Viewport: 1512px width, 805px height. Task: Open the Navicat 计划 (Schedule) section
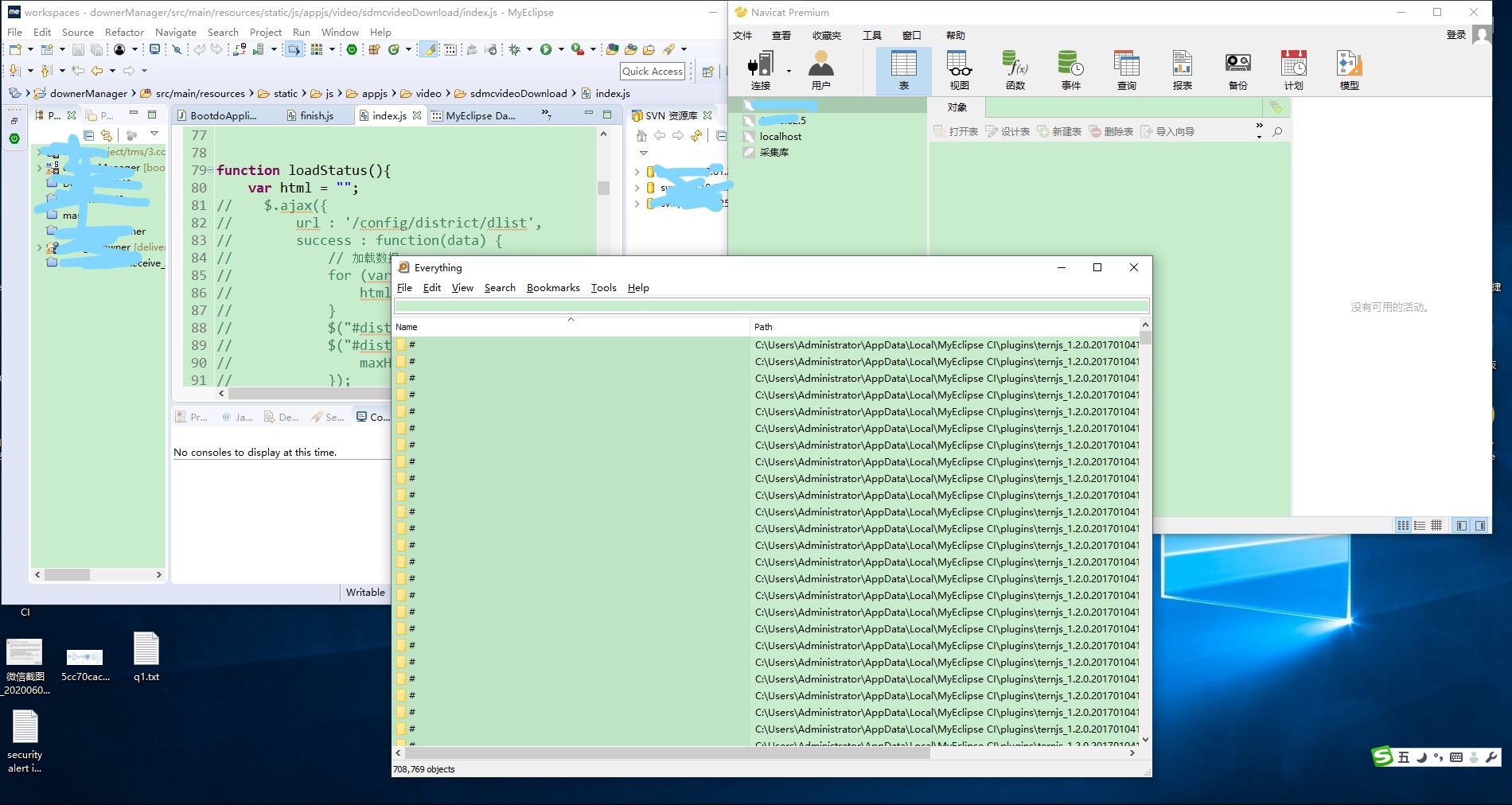1294,70
